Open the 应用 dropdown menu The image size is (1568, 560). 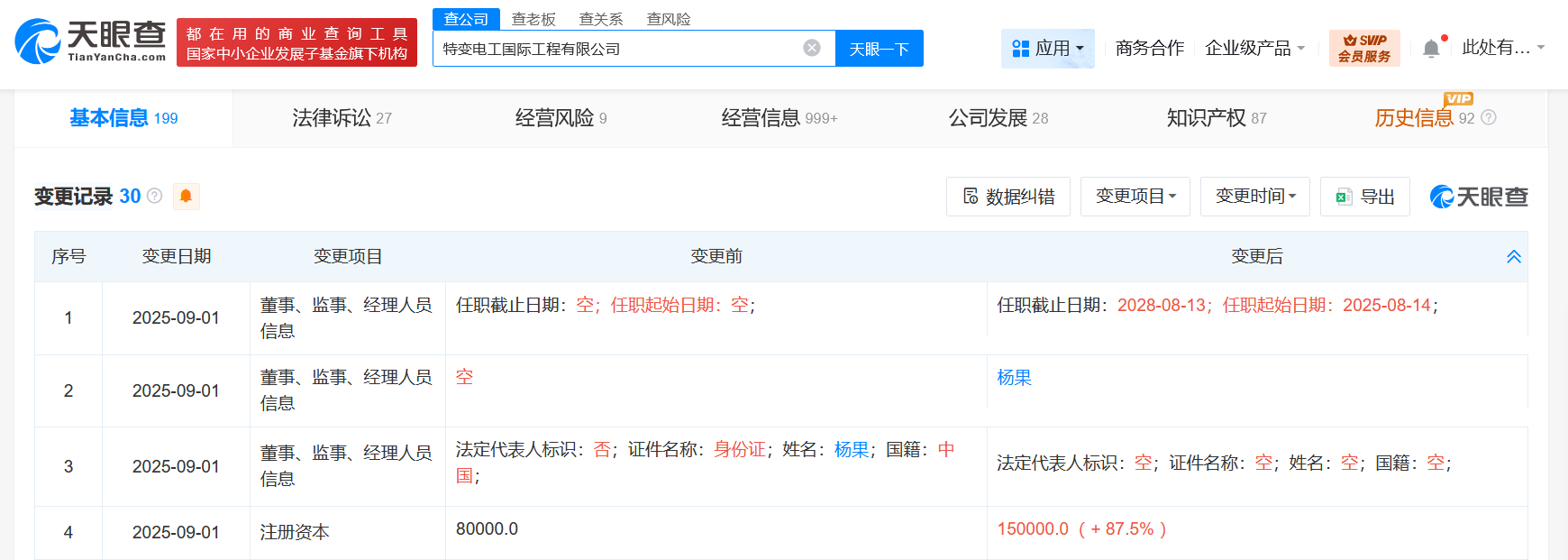click(x=1047, y=48)
